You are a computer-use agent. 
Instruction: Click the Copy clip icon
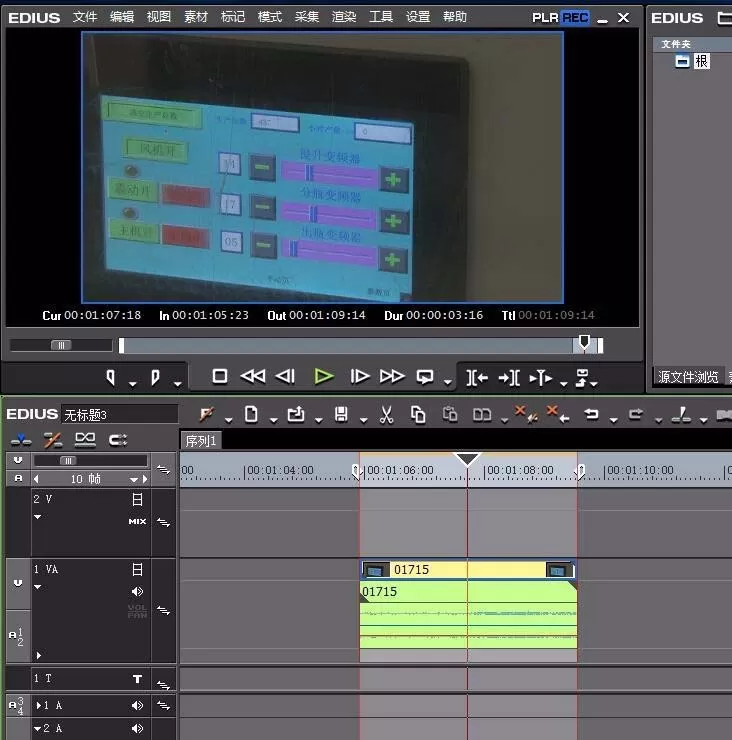click(418, 415)
